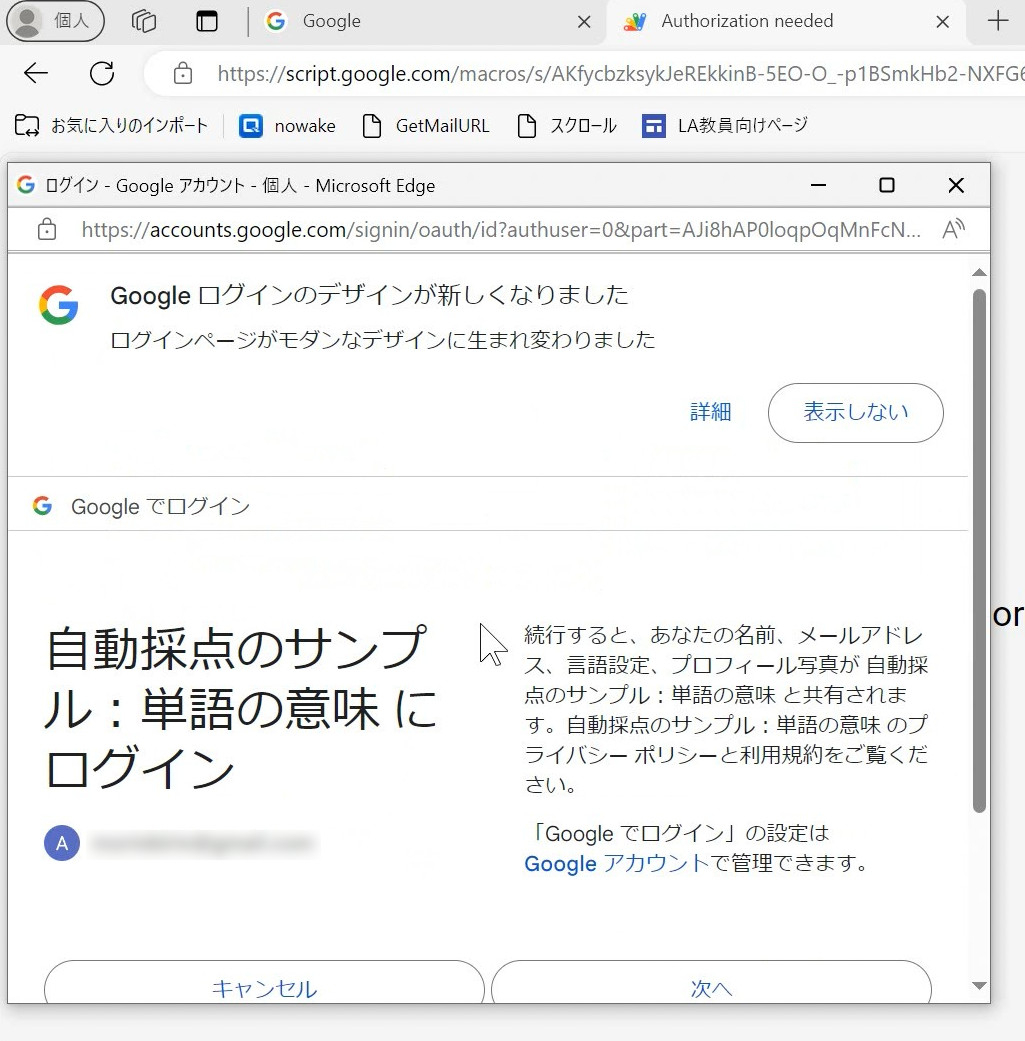Viewport: 1025px width, 1041px height.
Task: Start read aloud in the login popup
Action: pos(953,229)
